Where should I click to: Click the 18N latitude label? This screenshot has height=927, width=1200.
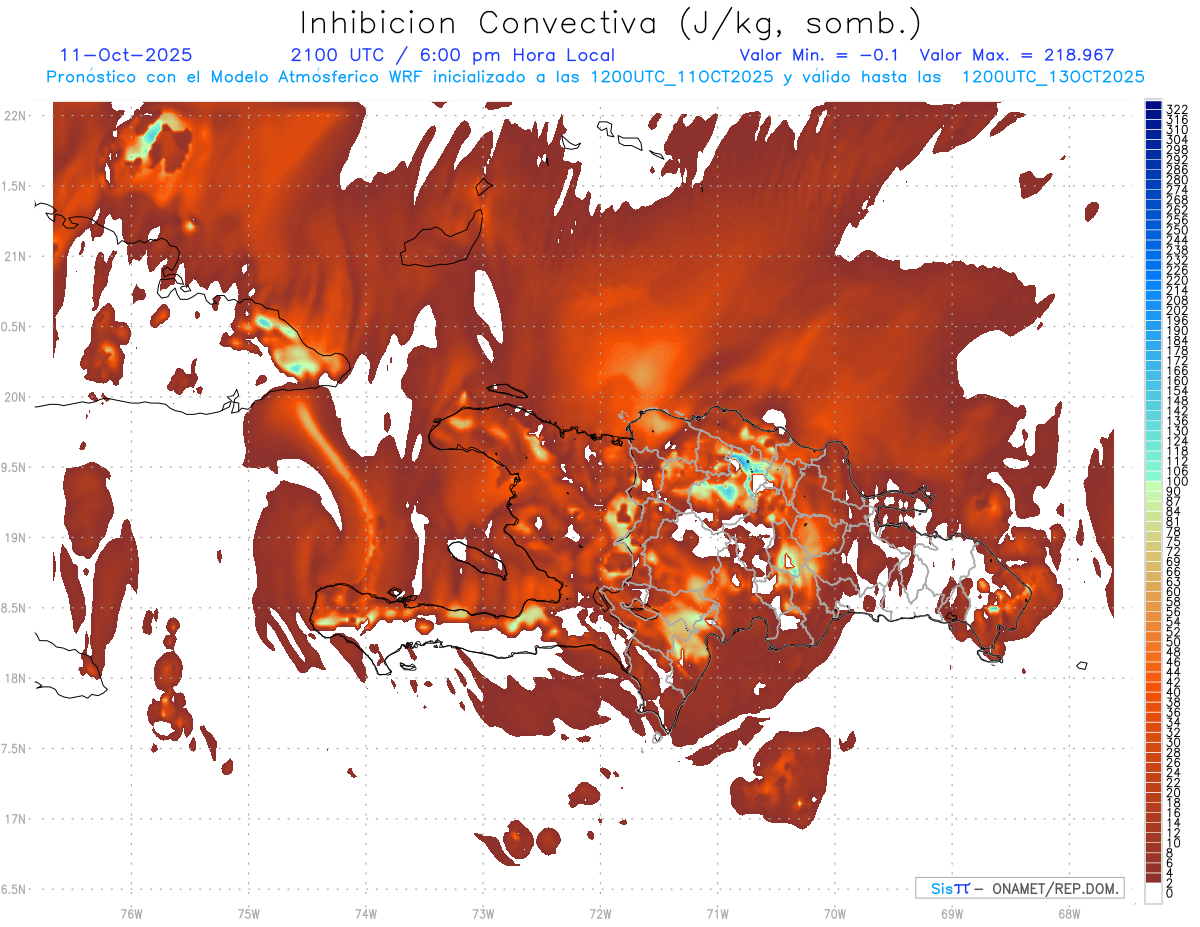click(x=15, y=678)
